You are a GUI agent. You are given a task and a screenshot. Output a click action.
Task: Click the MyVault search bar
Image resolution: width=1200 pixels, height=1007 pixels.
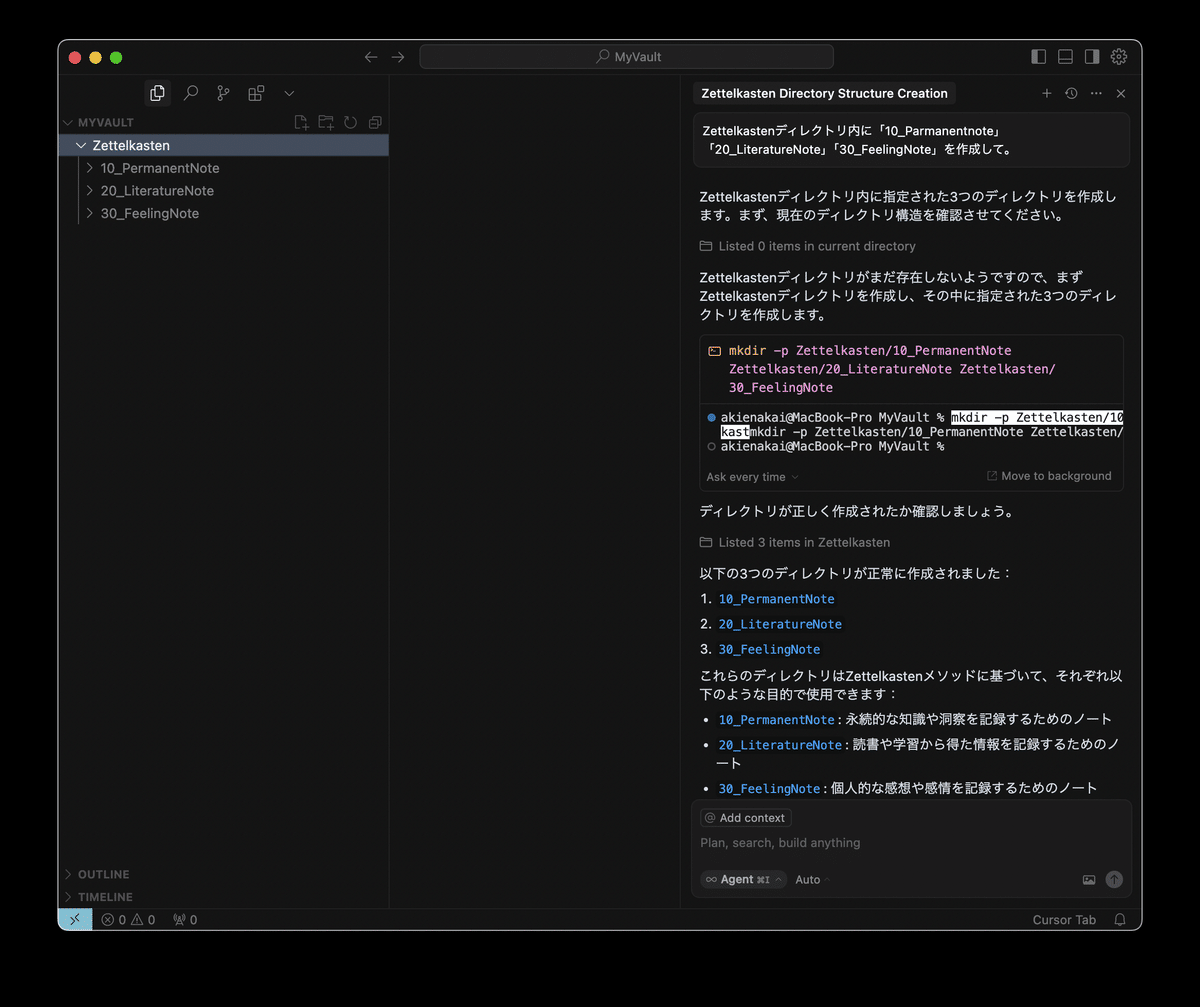click(626, 56)
